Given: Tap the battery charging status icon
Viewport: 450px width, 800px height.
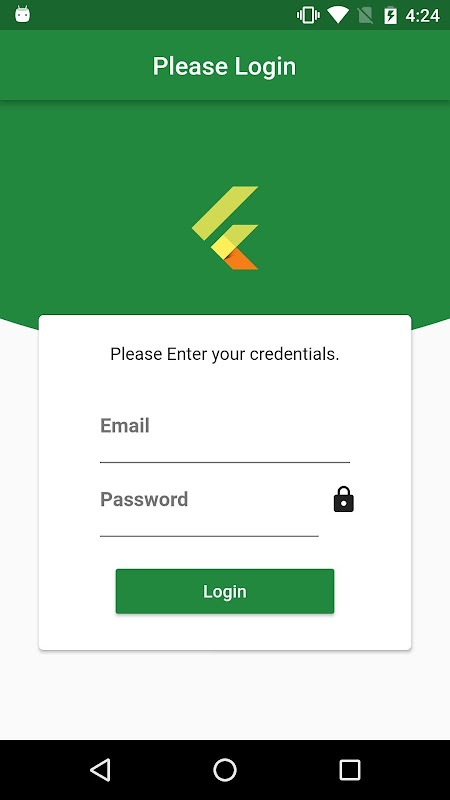Looking at the screenshot, I should pyautogui.click(x=390, y=15).
